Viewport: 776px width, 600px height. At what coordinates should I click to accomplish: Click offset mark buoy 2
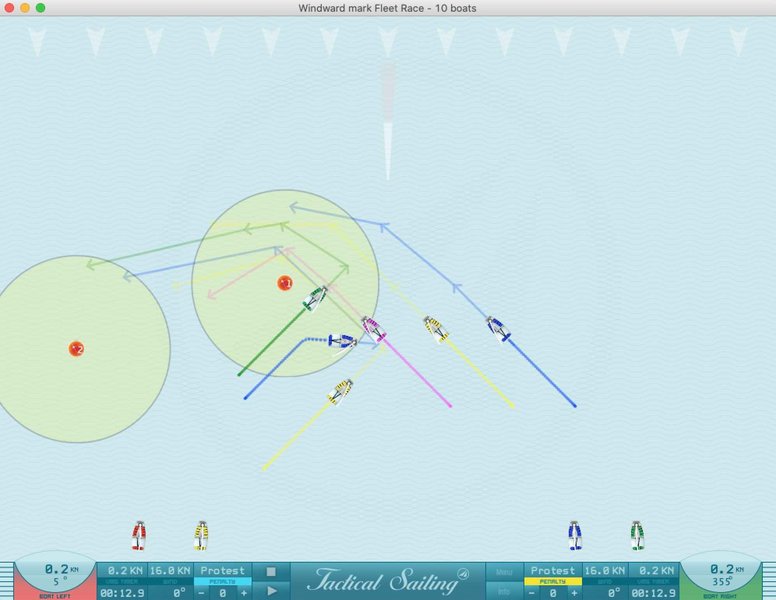pyautogui.click(x=76, y=349)
